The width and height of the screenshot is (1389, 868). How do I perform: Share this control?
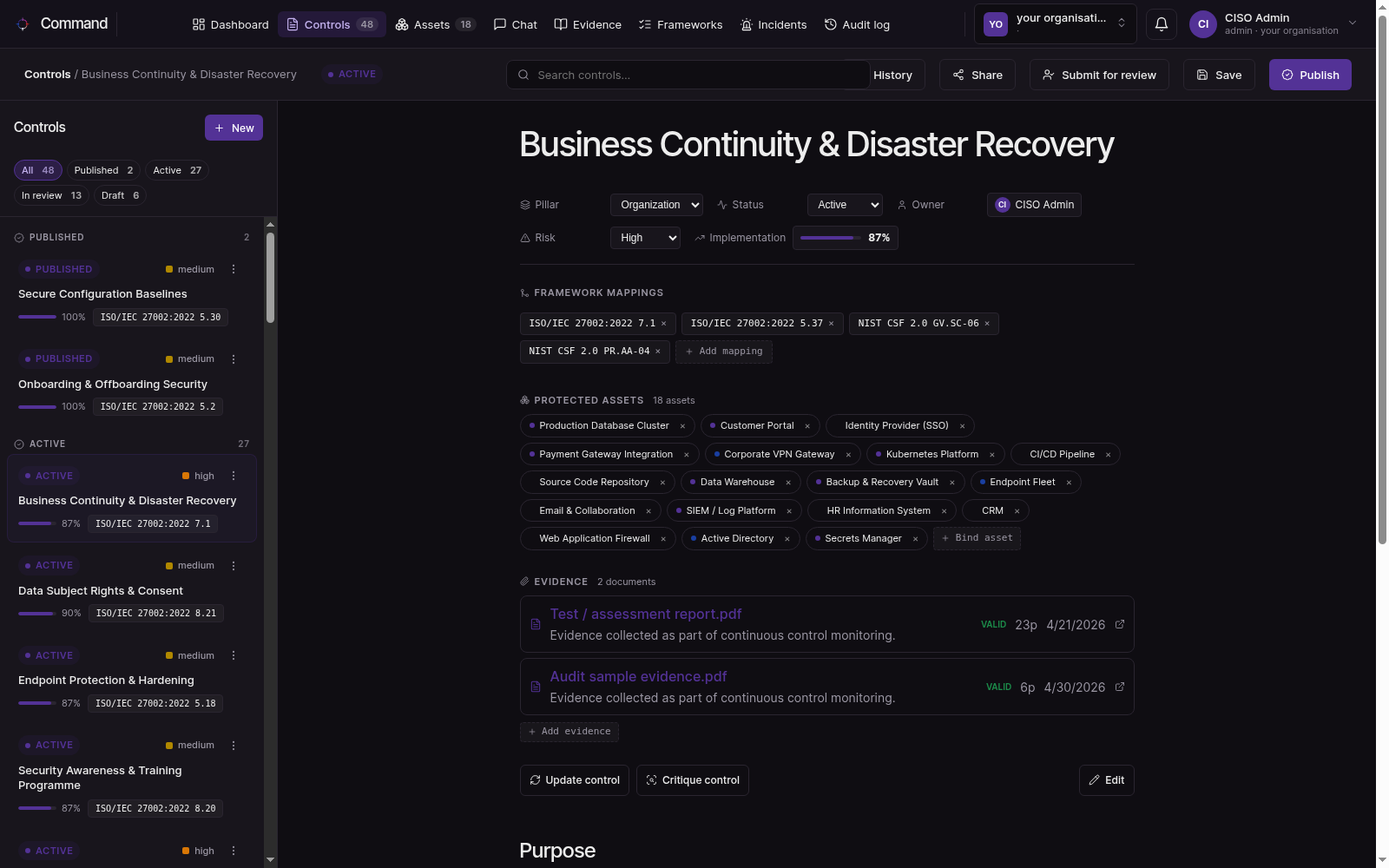pyautogui.click(x=978, y=75)
